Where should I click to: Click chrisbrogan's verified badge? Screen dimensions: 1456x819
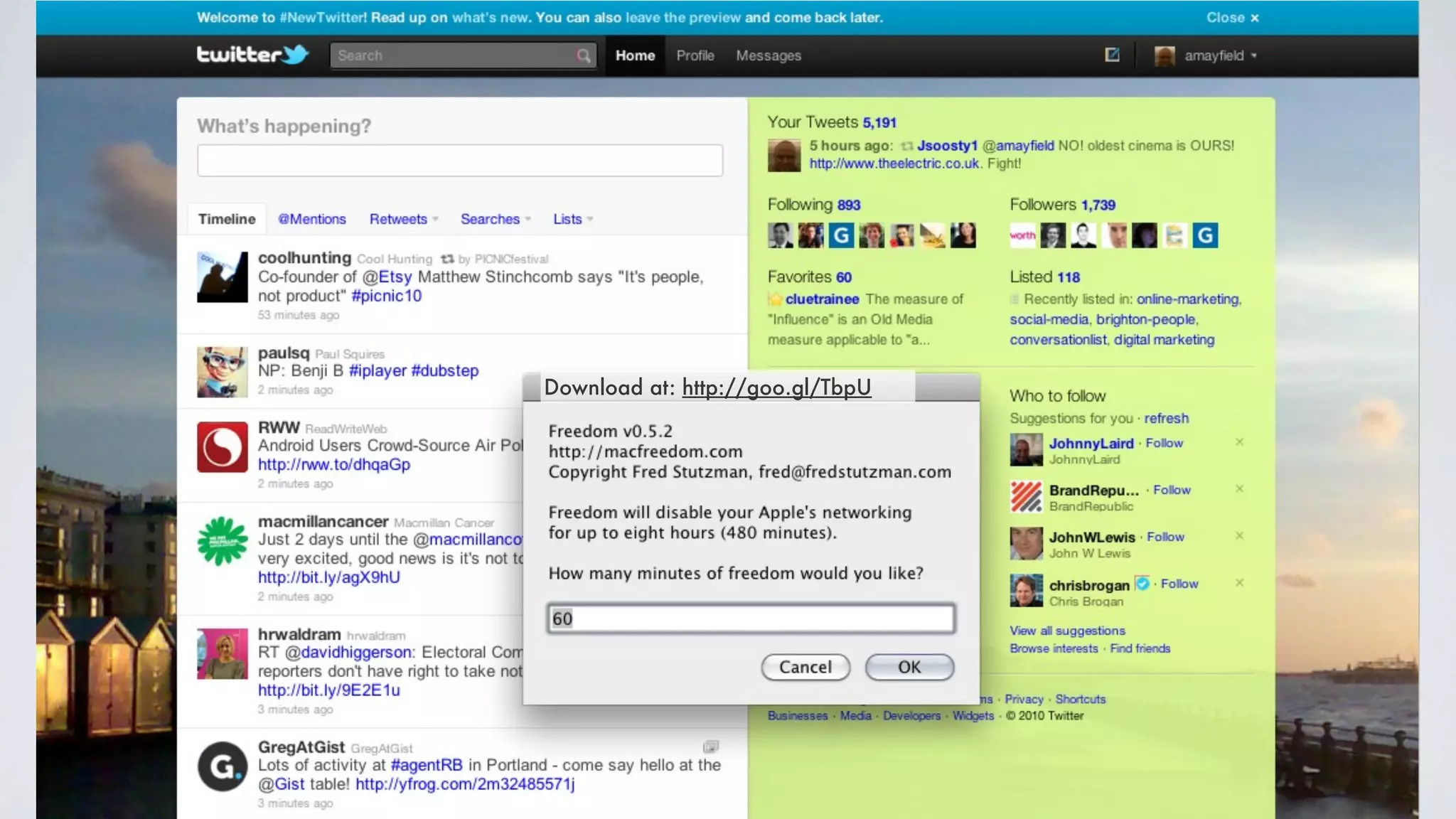pyautogui.click(x=1142, y=583)
